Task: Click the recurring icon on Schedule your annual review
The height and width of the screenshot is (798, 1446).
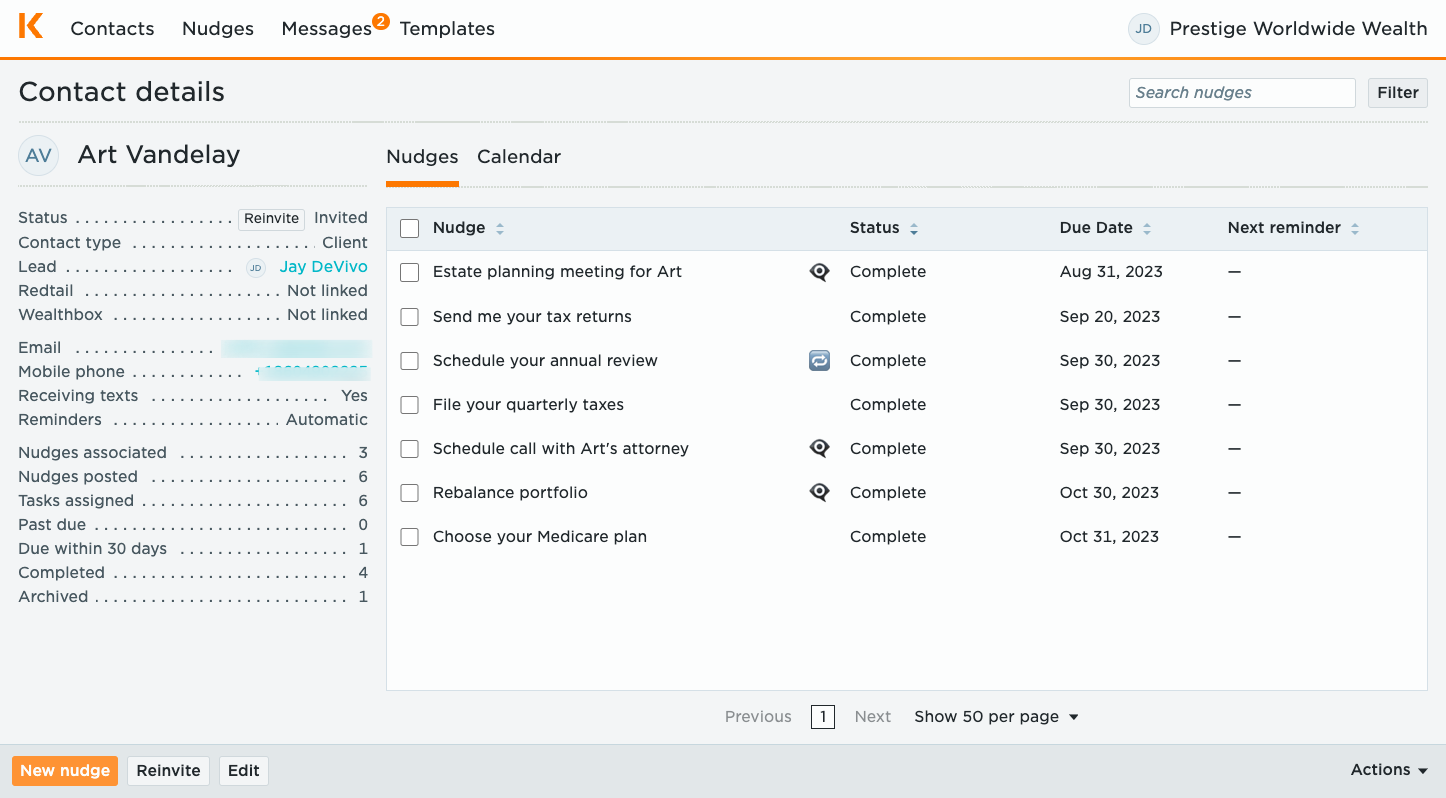Action: [x=819, y=361]
